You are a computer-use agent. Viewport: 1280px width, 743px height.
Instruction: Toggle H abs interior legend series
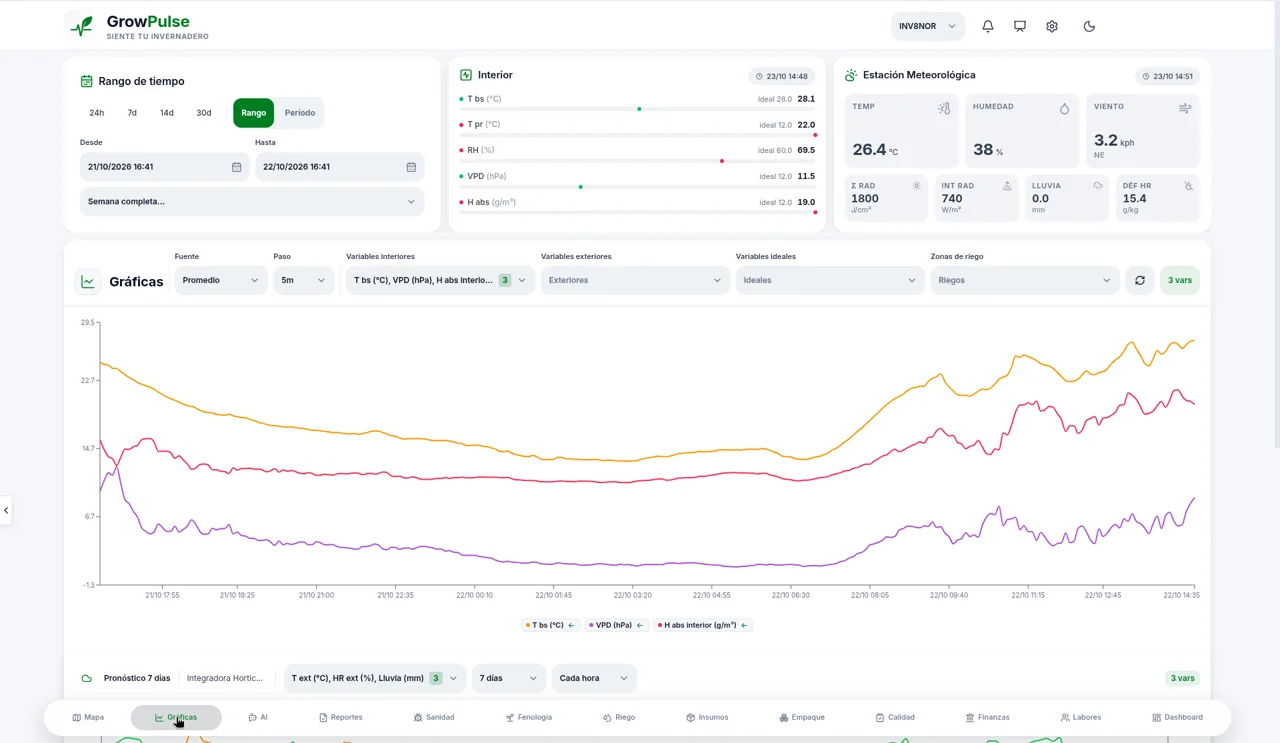[703, 625]
